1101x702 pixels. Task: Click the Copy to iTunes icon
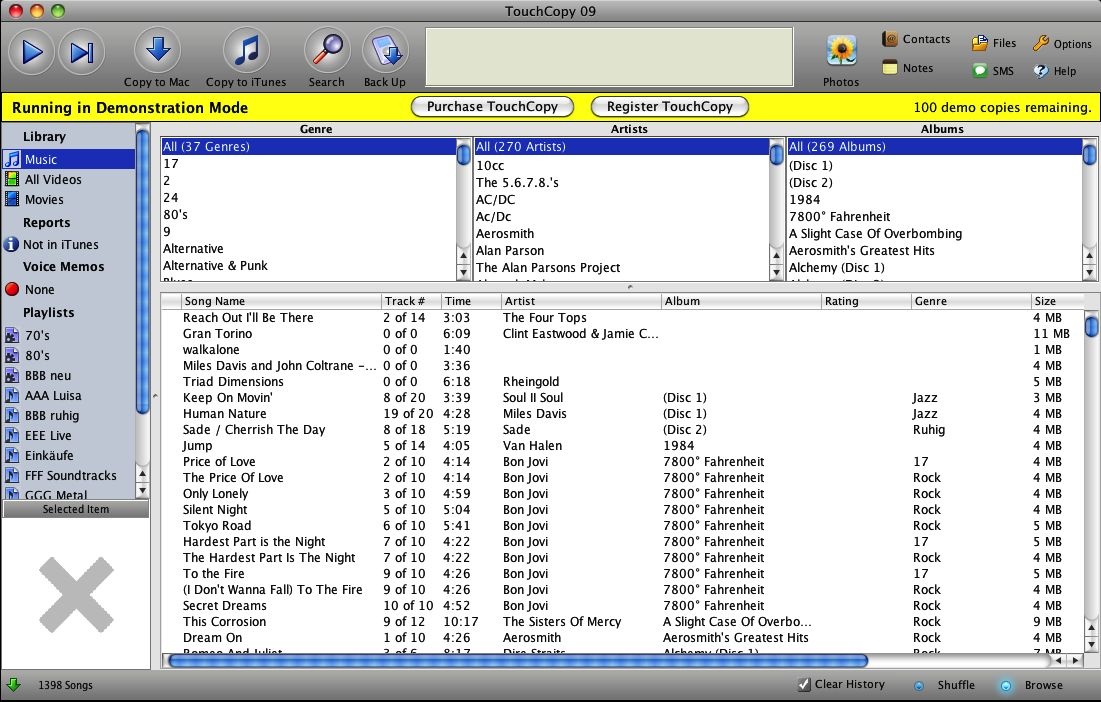245,50
